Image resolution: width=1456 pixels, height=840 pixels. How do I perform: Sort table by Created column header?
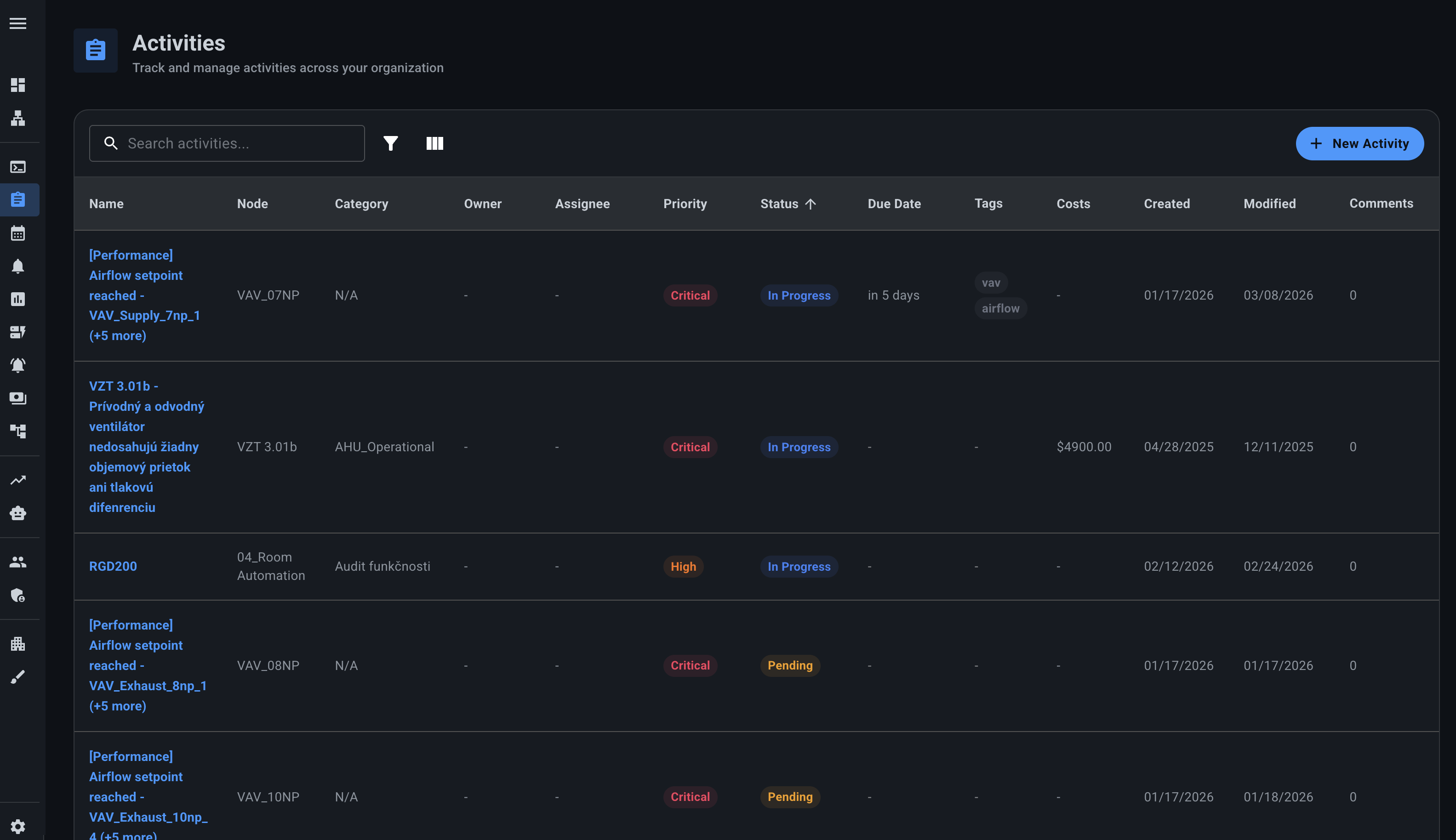pos(1166,204)
